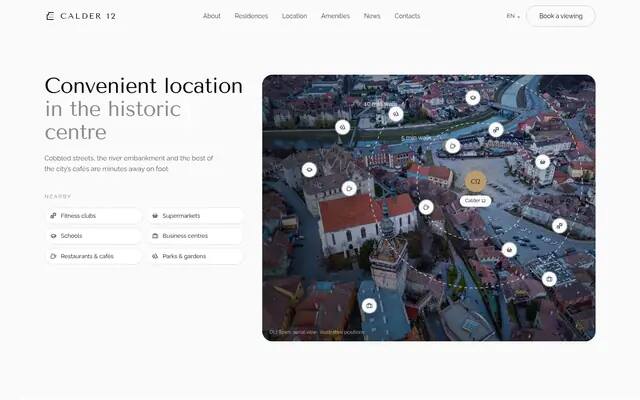Screen dimensions: 640x400
Task: Click park marker beside '10 min walk' label
Action: click(396, 114)
